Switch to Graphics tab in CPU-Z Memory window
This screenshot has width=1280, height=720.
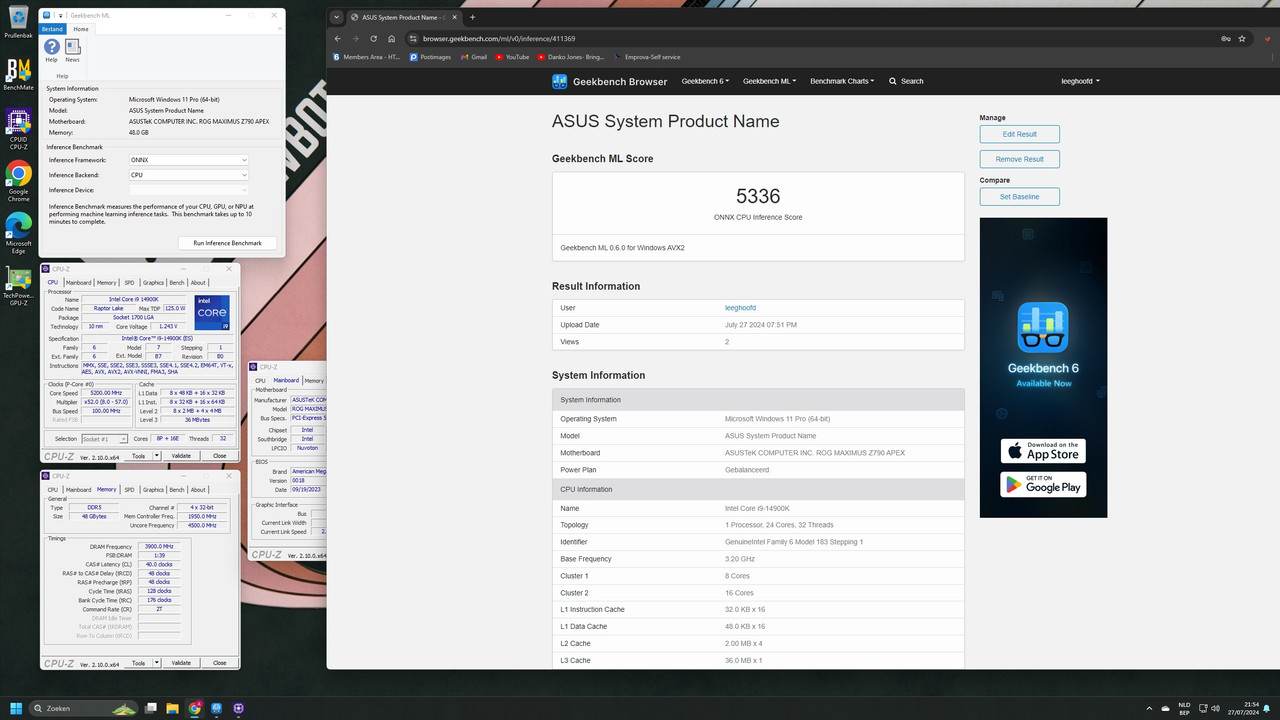(x=153, y=490)
